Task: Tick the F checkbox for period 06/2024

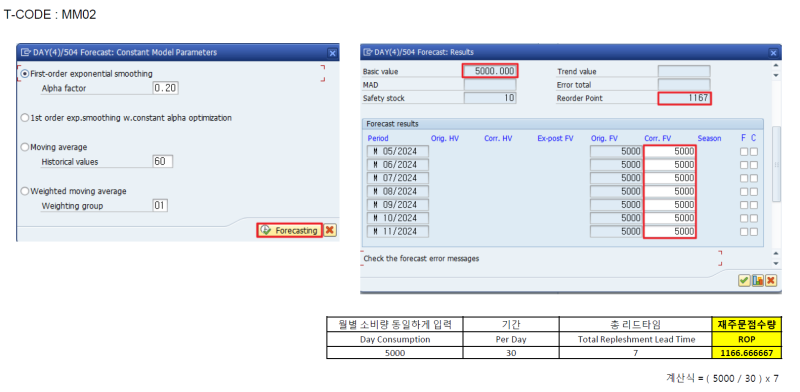Action: (744, 165)
